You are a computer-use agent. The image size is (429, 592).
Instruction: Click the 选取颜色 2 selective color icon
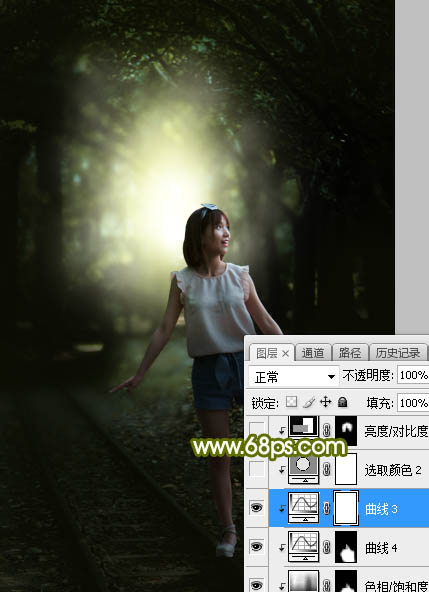303,469
